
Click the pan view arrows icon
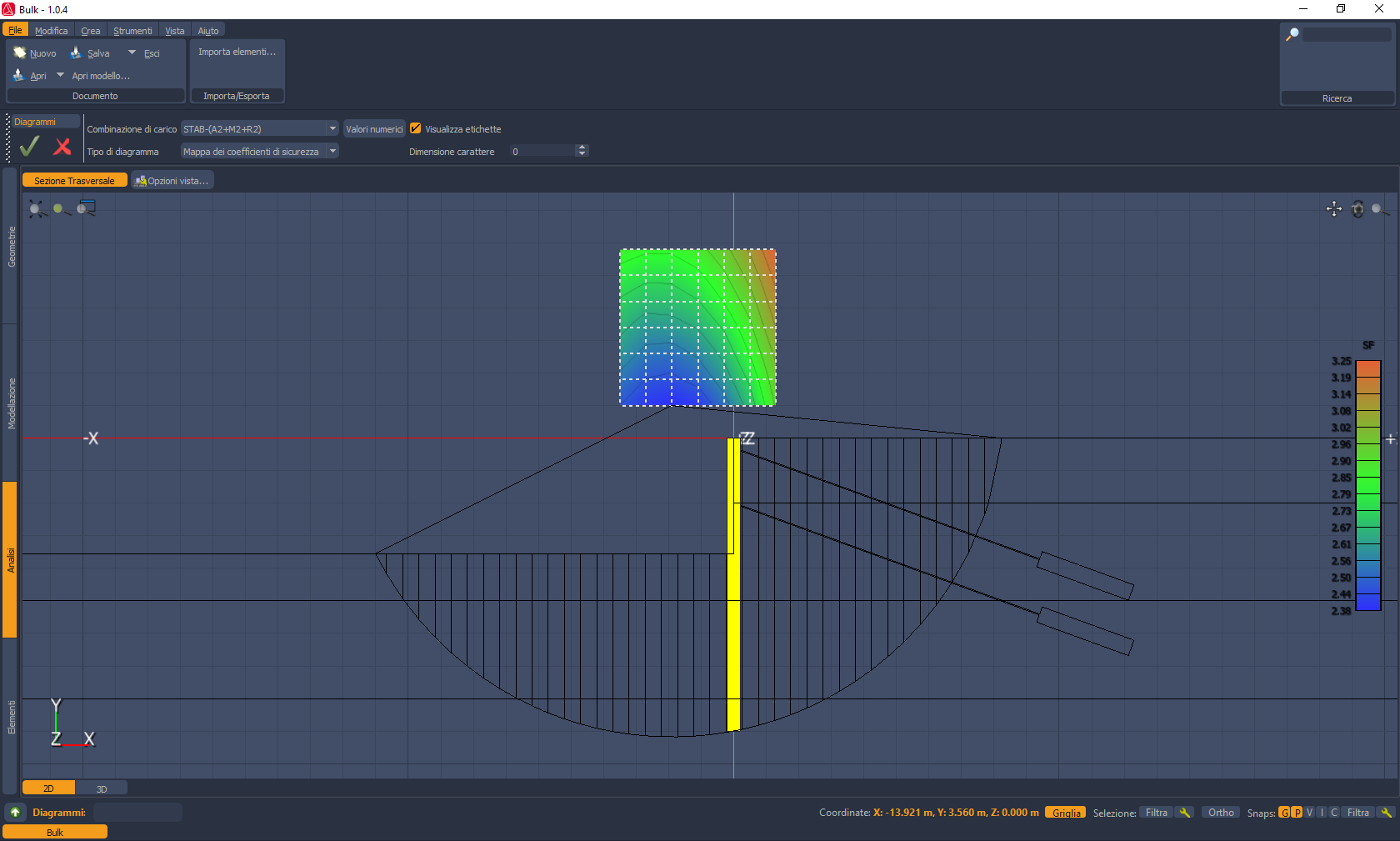click(x=1334, y=208)
